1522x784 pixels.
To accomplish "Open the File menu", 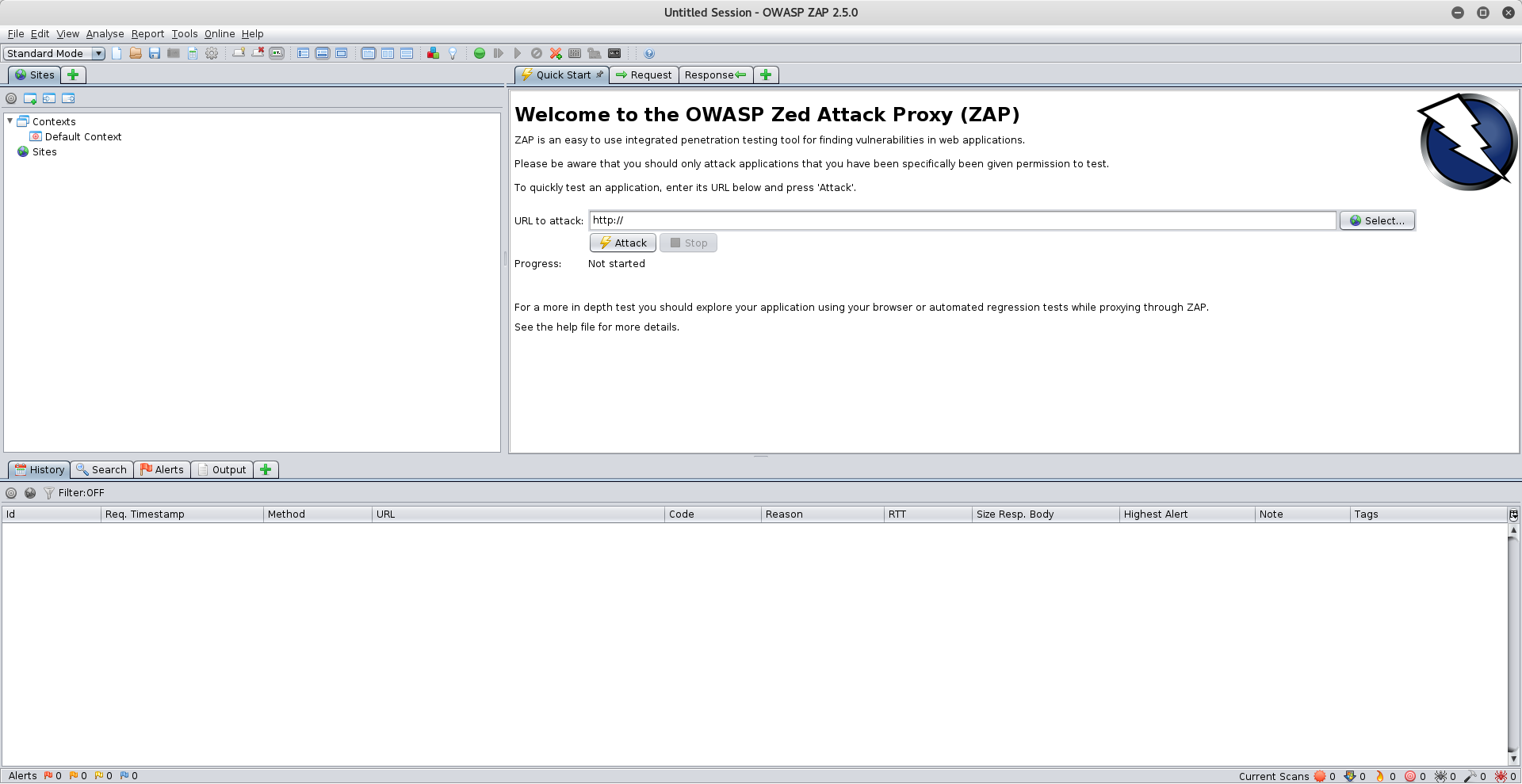I will (x=16, y=33).
